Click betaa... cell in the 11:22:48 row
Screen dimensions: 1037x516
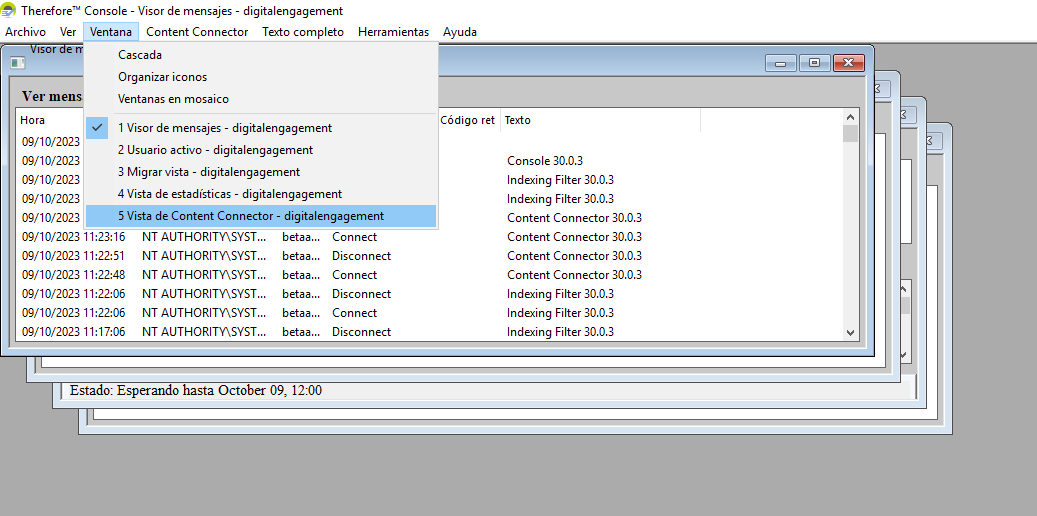(x=302, y=275)
